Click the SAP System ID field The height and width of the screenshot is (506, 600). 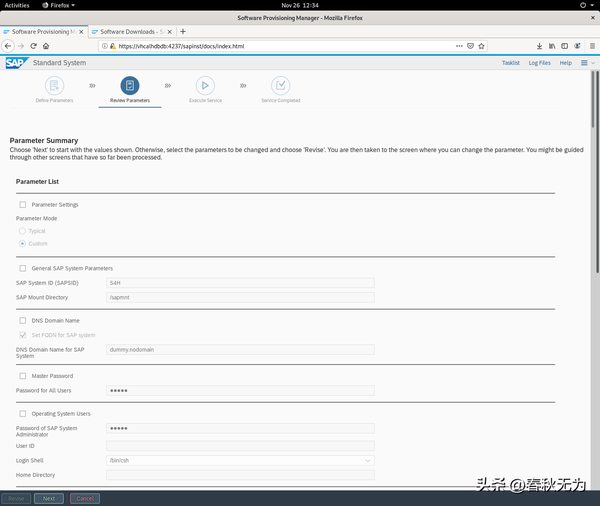(240, 283)
